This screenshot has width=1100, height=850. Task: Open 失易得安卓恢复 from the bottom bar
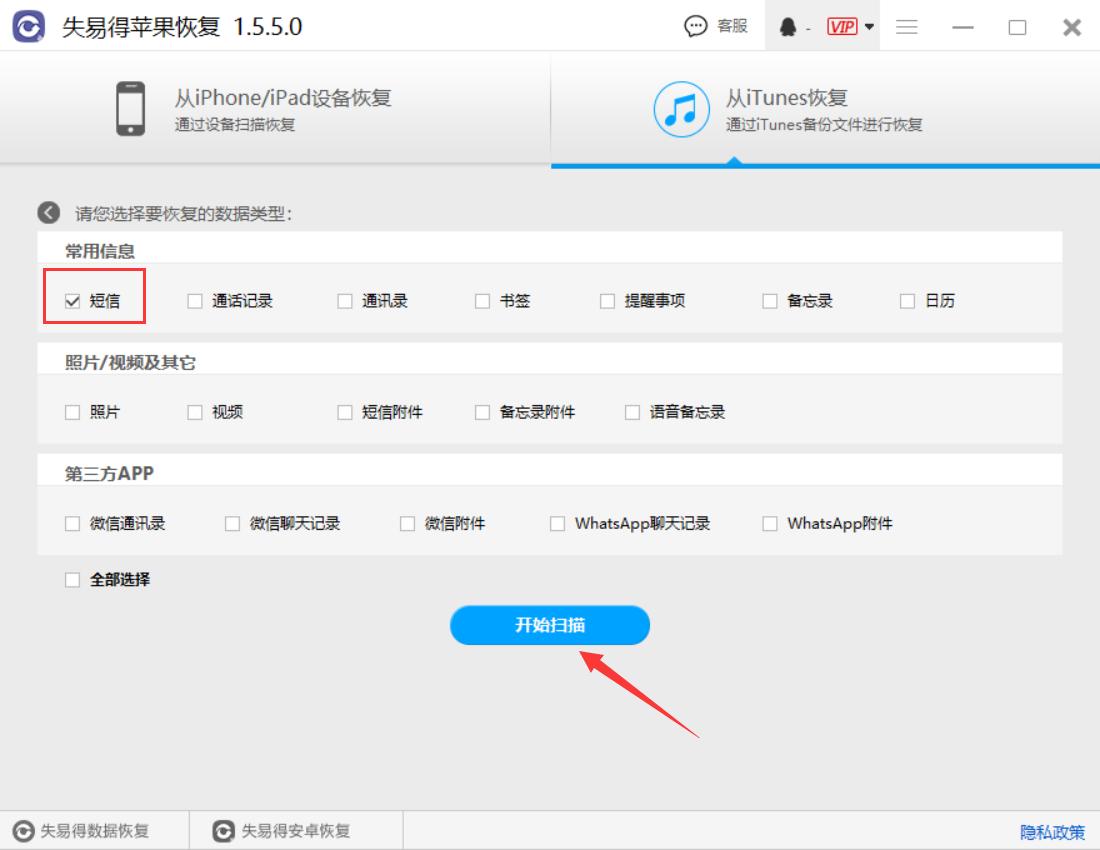coord(295,829)
